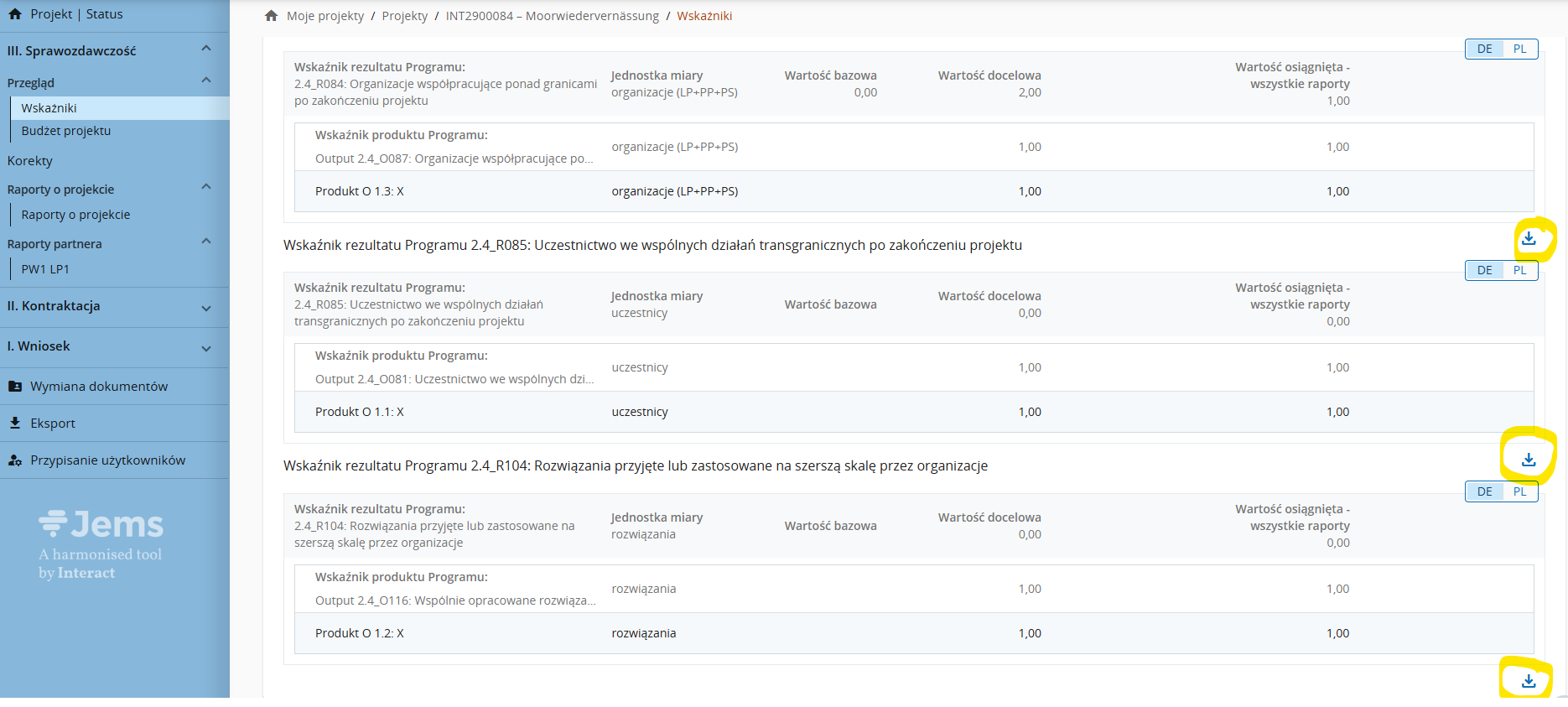Screen dimensions: 1568x707
Task: Collapse the Raporty partnera group
Action: point(206,242)
